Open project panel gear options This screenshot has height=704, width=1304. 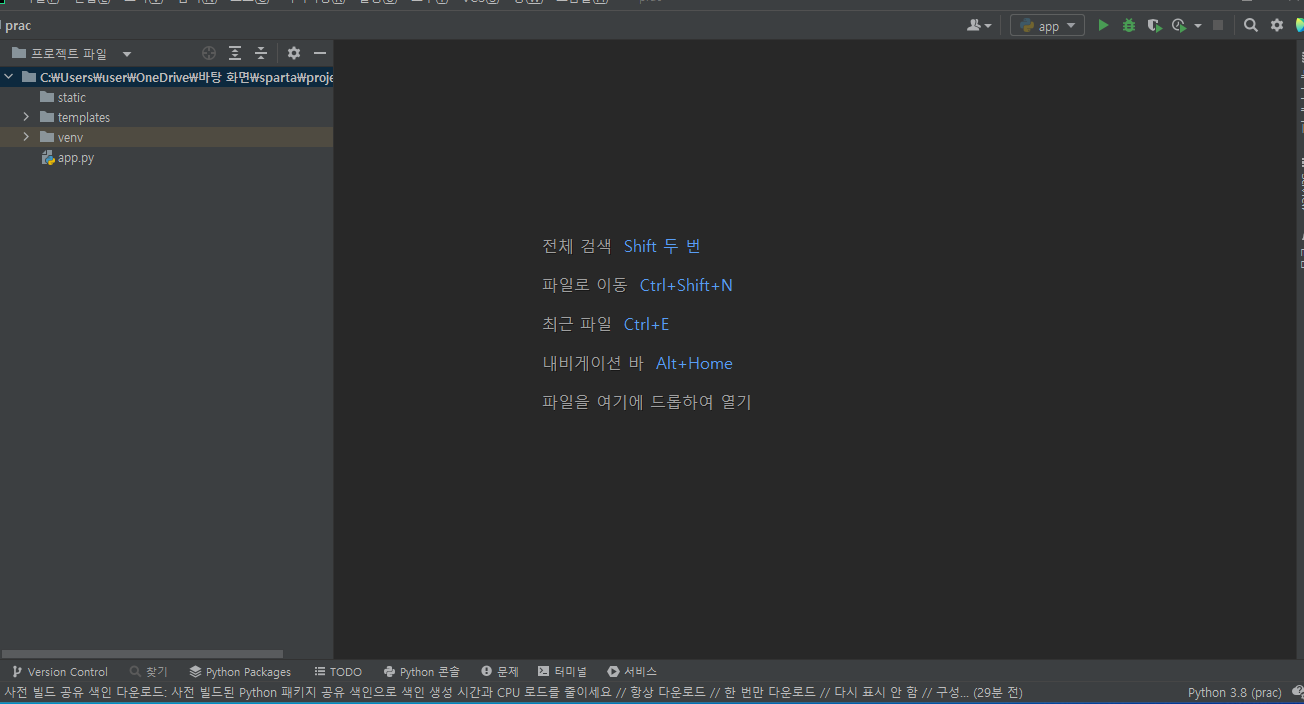click(x=294, y=53)
